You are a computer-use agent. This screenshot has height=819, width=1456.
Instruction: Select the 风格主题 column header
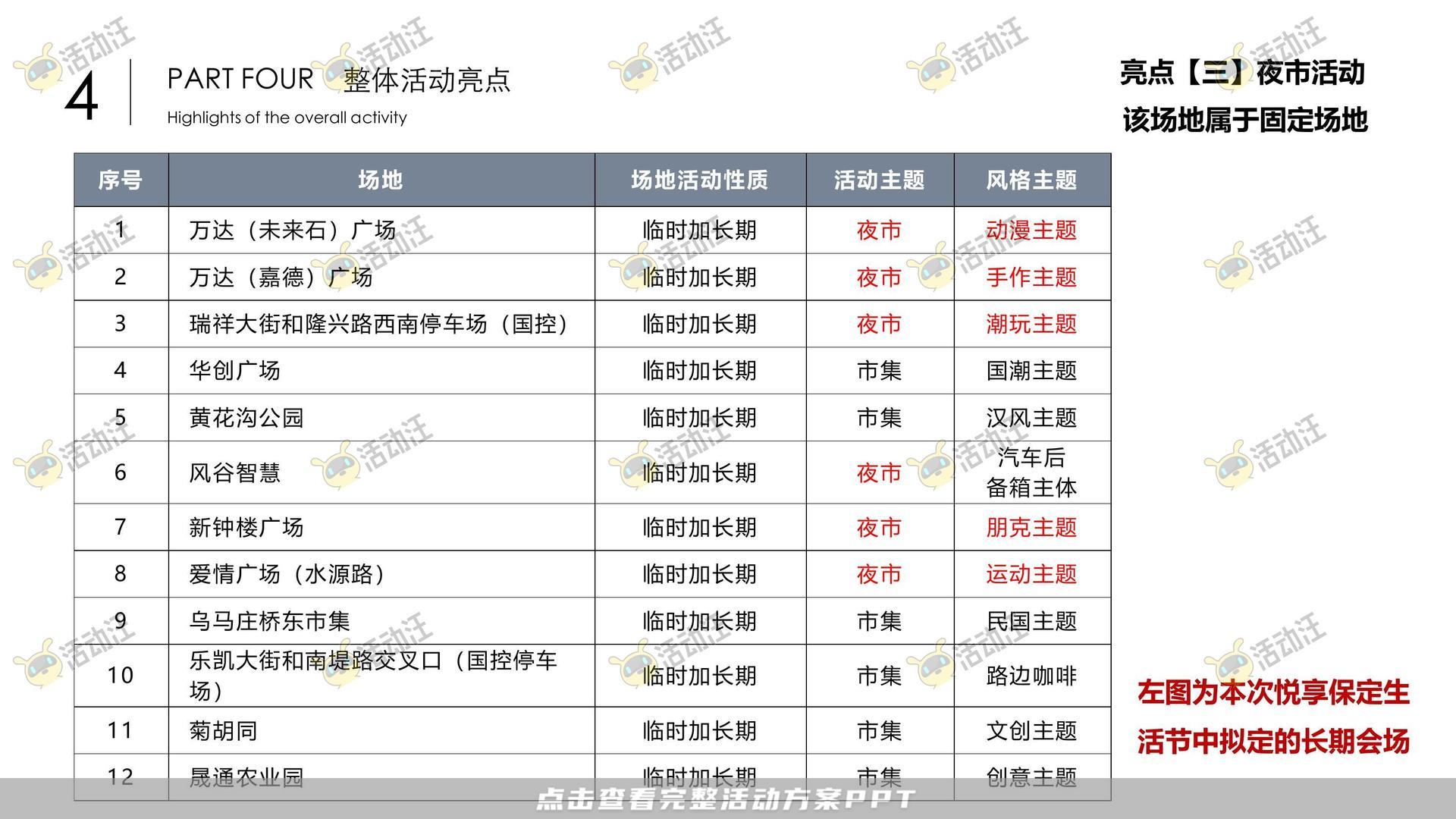click(1031, 180)
